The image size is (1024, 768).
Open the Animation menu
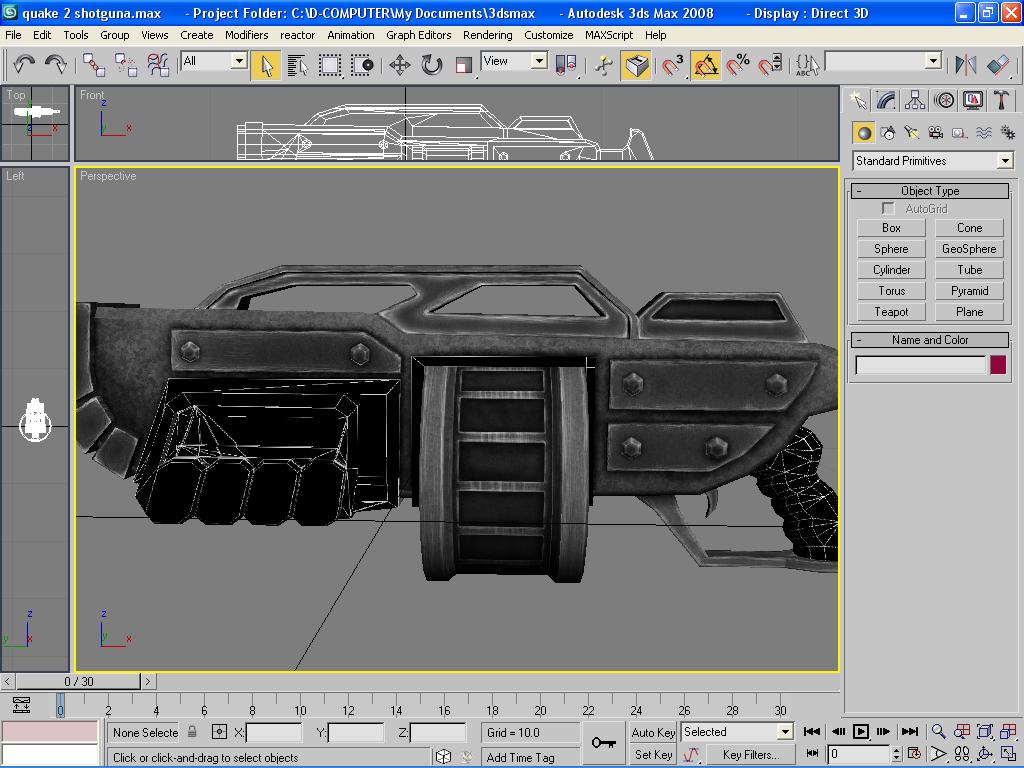click(x=351, y=35)
